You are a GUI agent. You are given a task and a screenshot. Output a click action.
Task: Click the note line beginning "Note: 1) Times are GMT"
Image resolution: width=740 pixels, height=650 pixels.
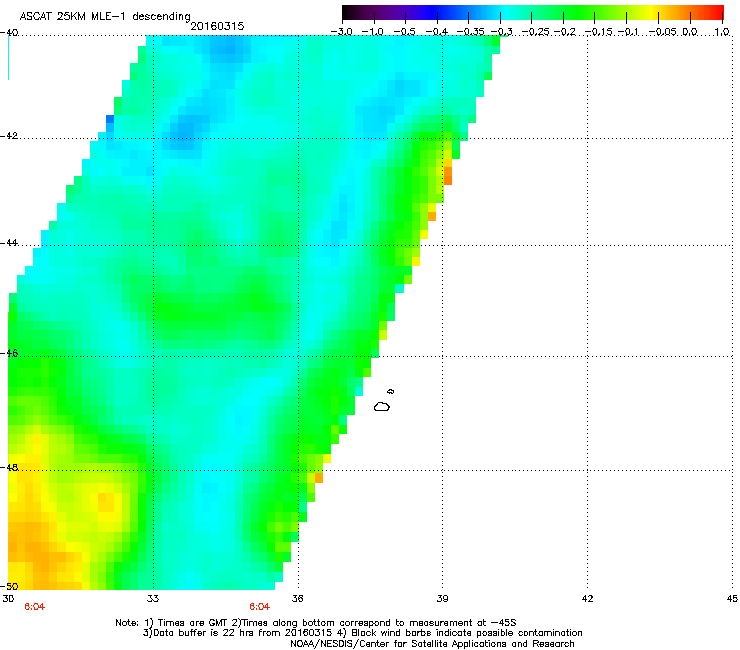click(316, 623)
